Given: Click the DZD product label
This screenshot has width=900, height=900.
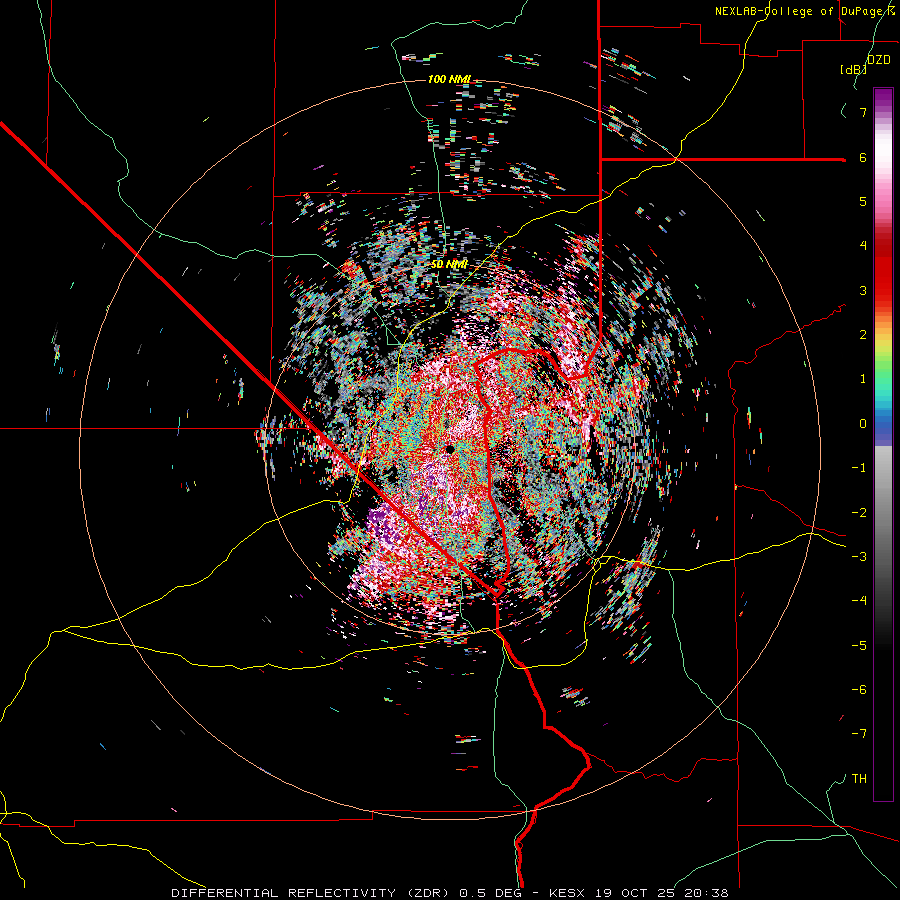Looking at the screenshot, I should tap(879, 60).
